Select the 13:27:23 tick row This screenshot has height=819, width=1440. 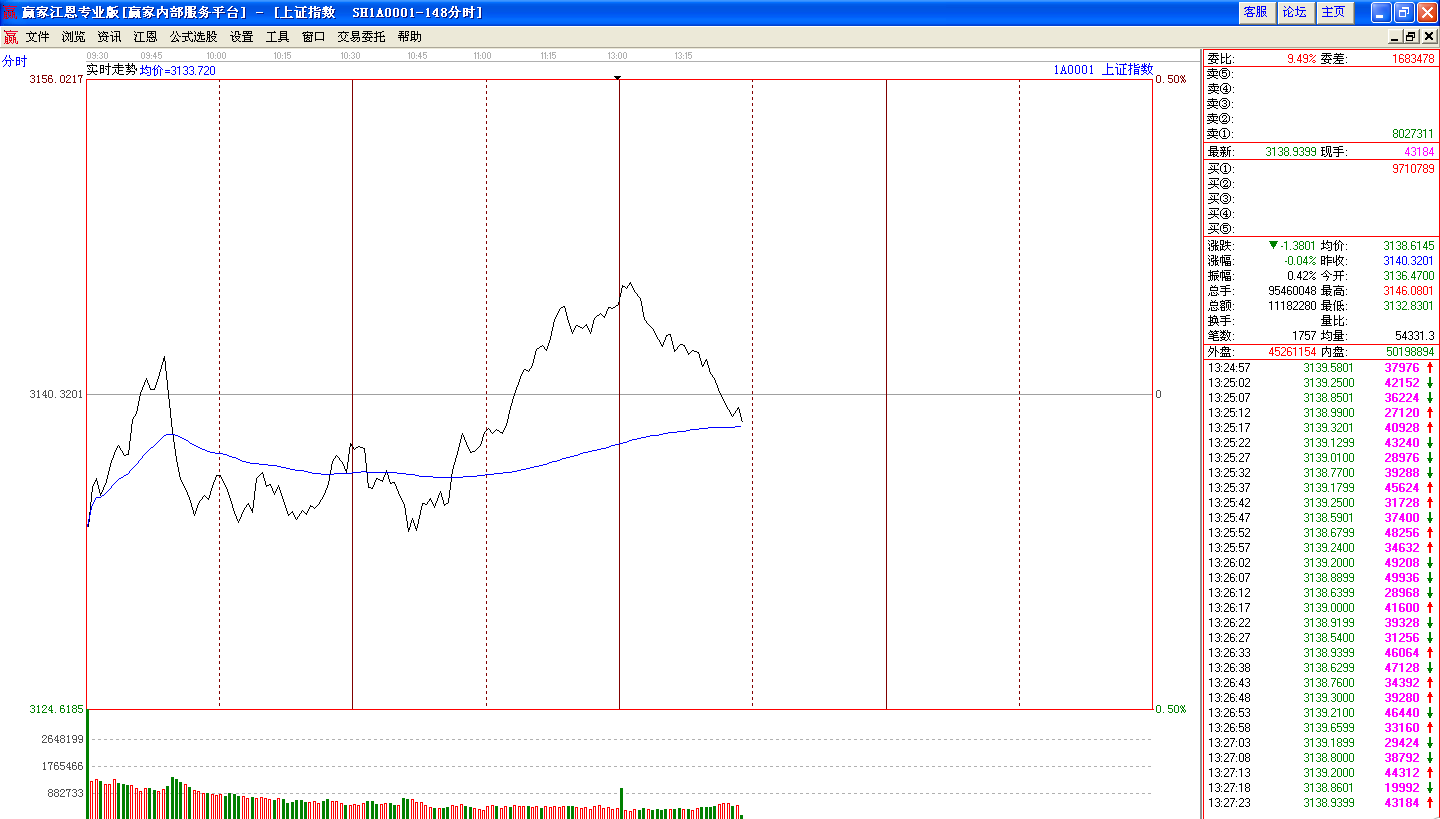point(1321,802)
